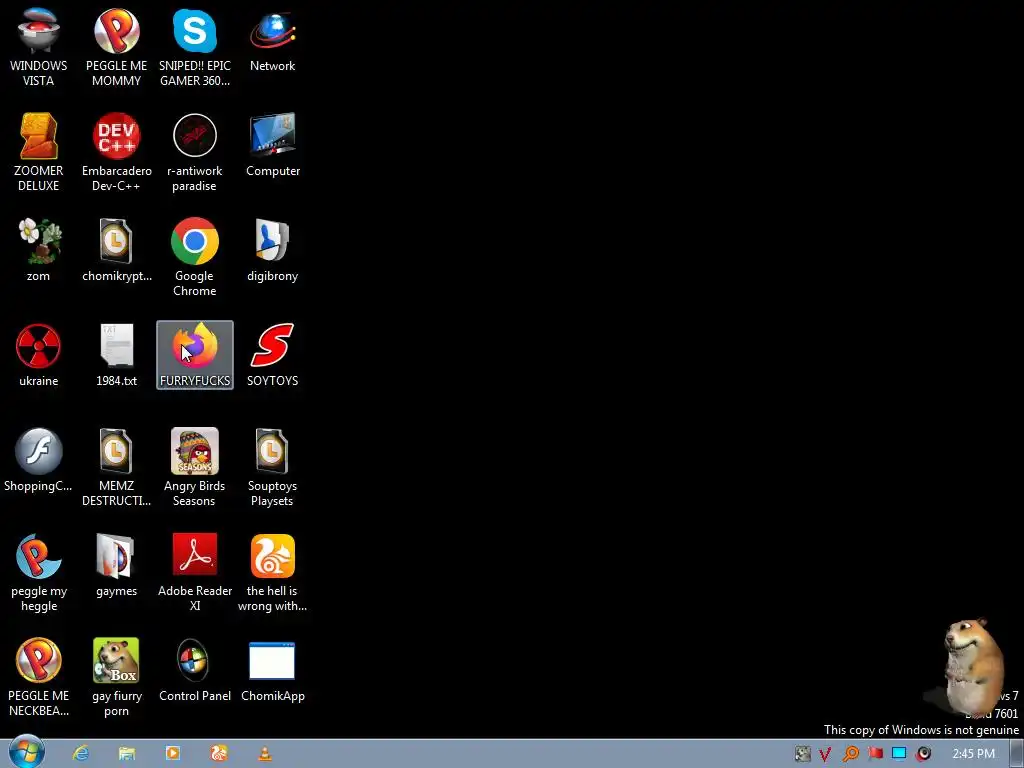Select the ukraine radiation-symbol icon
This screenshot has width=1024, height=768.
tap(39, 355)
